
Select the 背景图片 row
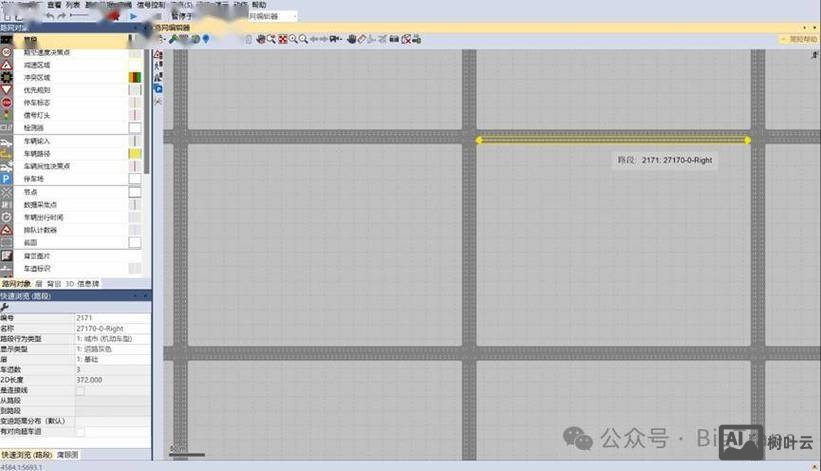click(x=71, y=256)
